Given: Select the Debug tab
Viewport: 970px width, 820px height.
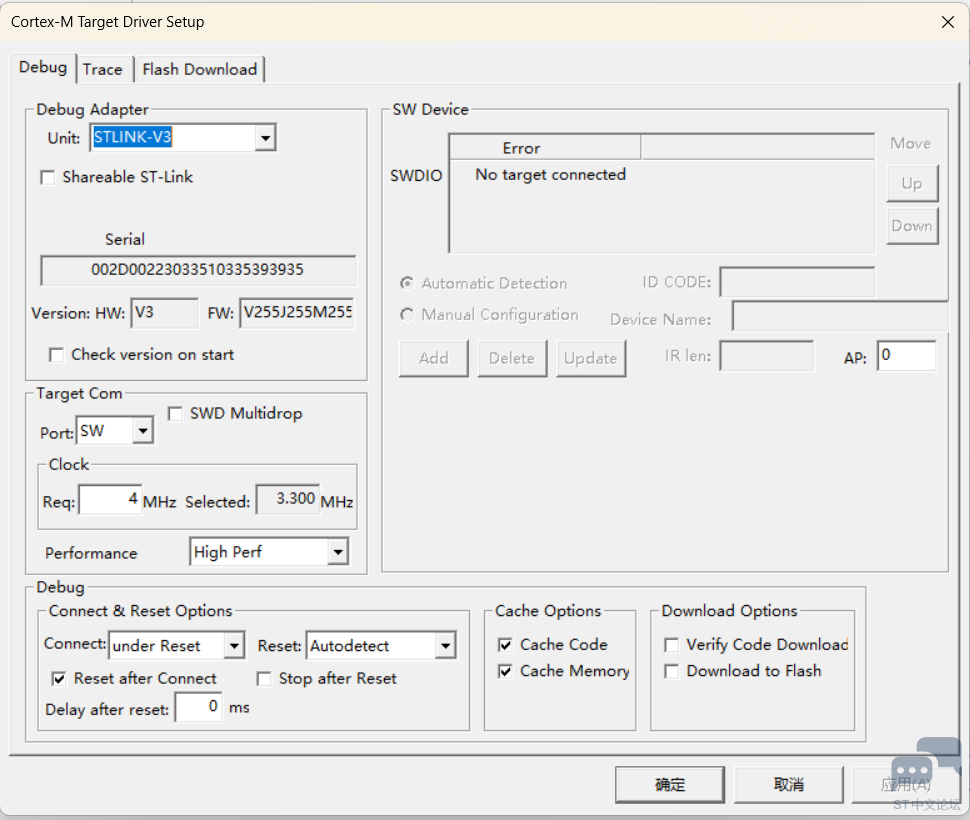Looking at the screenshot, I should [43, 67].
